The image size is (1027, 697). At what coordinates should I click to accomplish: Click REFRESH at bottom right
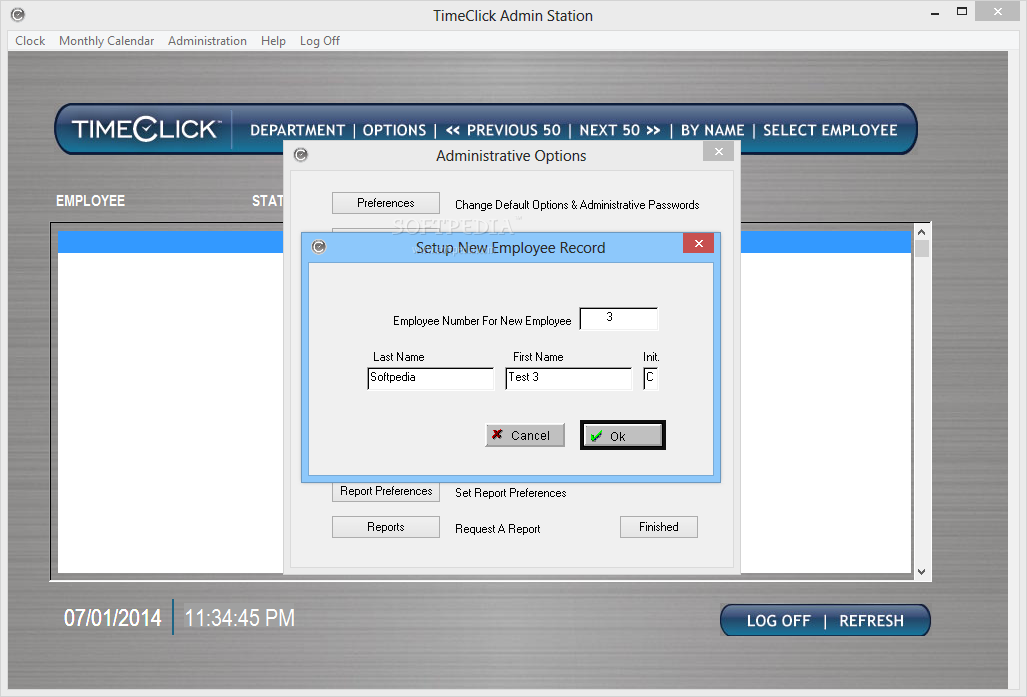tap(871, 620)
